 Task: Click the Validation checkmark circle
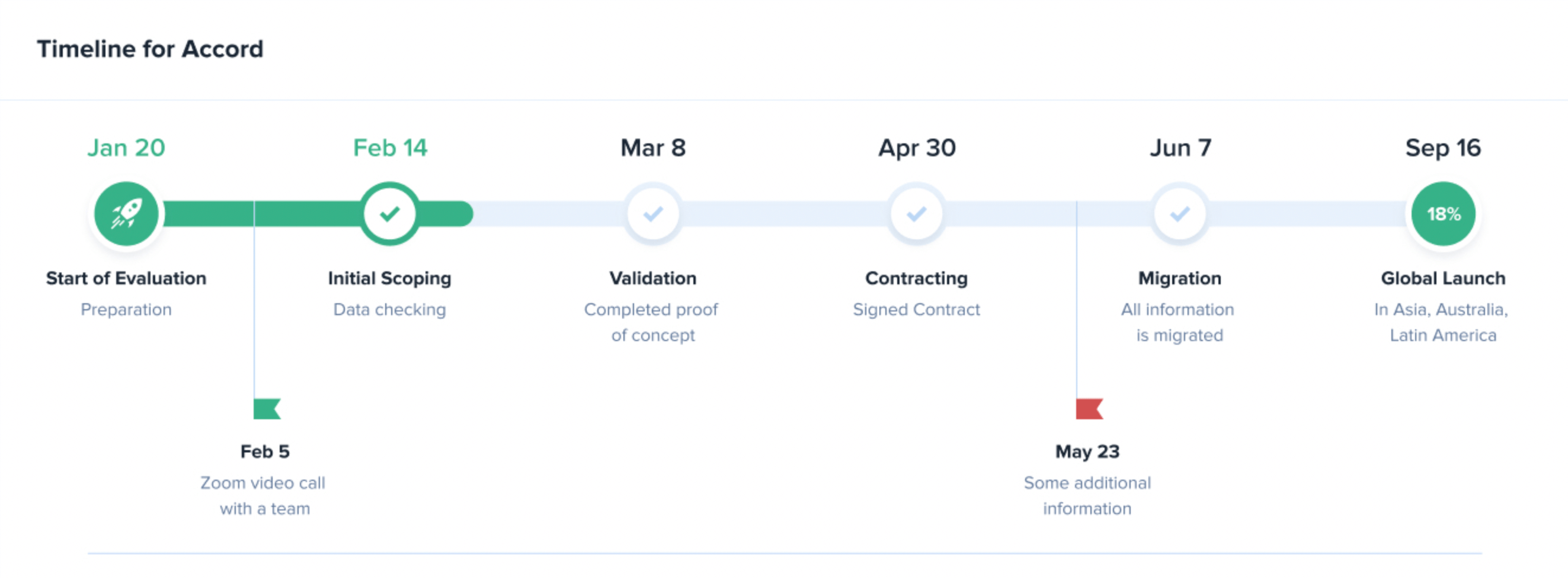coord(653,214)
